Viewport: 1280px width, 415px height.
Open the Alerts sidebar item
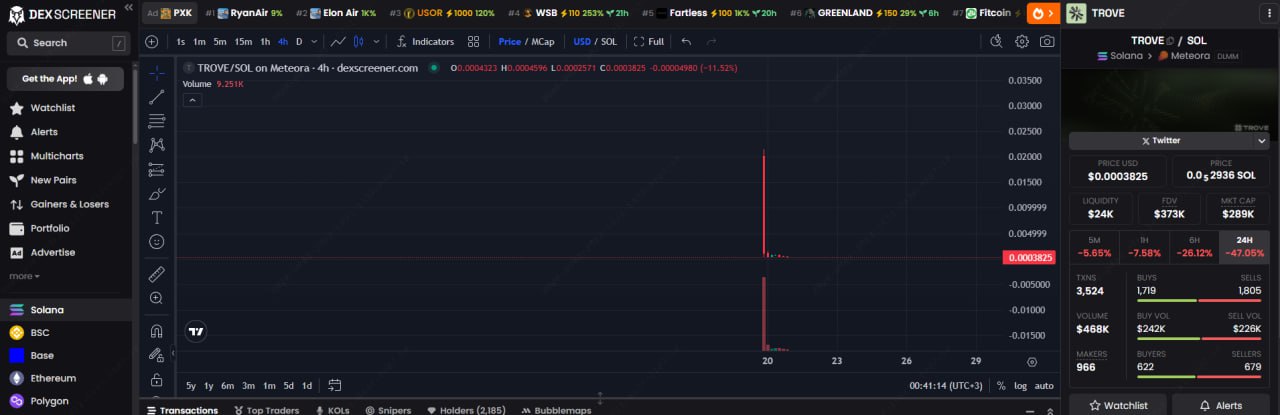(x=44, y=132)
